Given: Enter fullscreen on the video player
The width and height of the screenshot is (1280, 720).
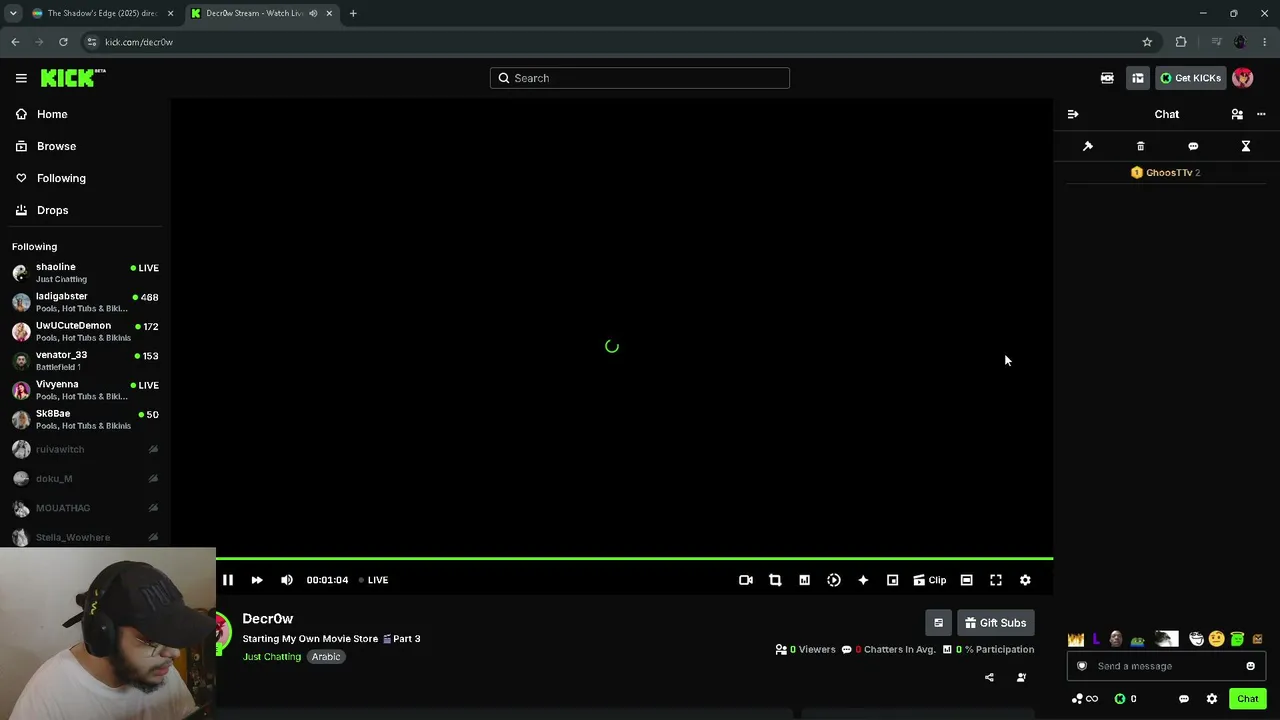Looking at the screenshot, I should pyautogui.click(x=996, y=580).
